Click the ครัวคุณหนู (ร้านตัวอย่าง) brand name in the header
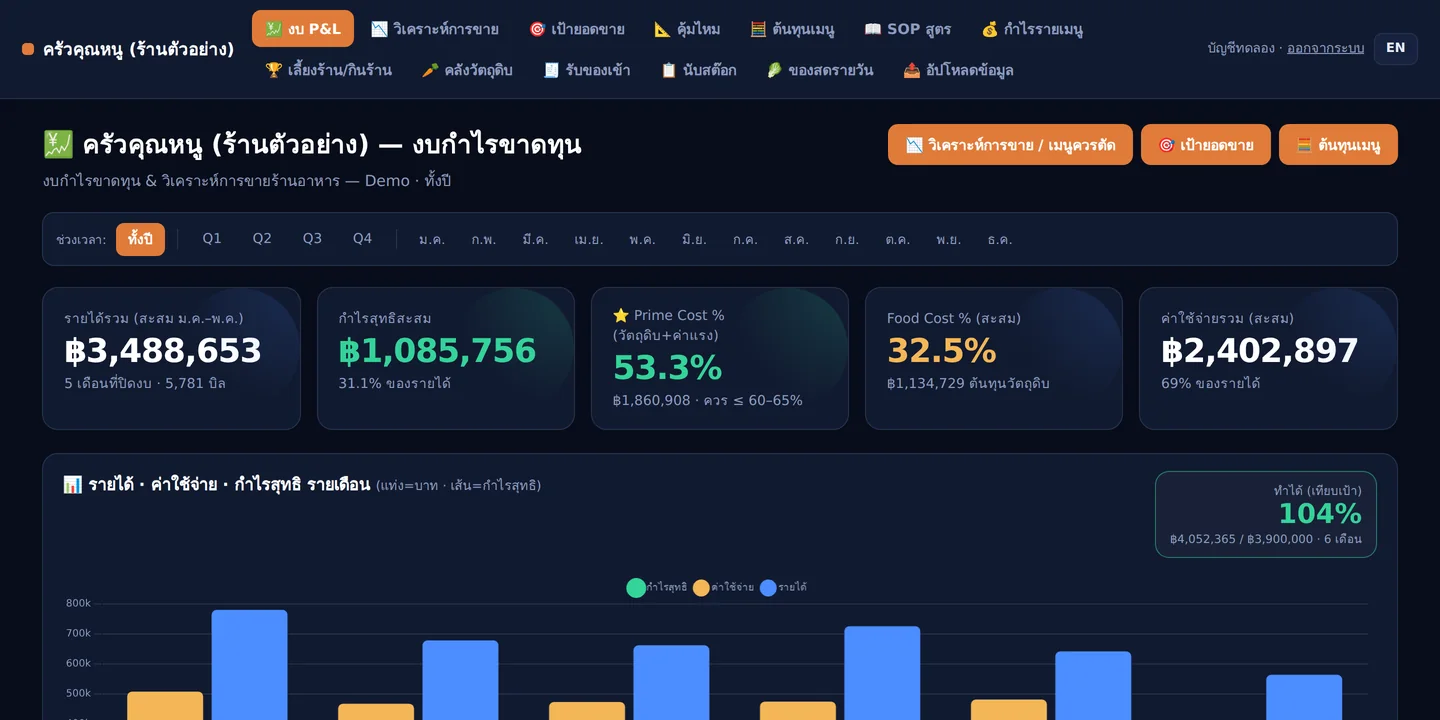The image size is (1440, 720). (x=138, y=49)
